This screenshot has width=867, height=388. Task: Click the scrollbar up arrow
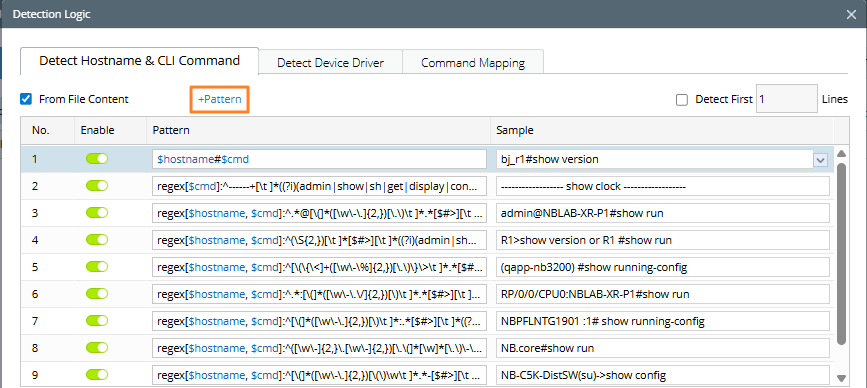tap(842, 154)
